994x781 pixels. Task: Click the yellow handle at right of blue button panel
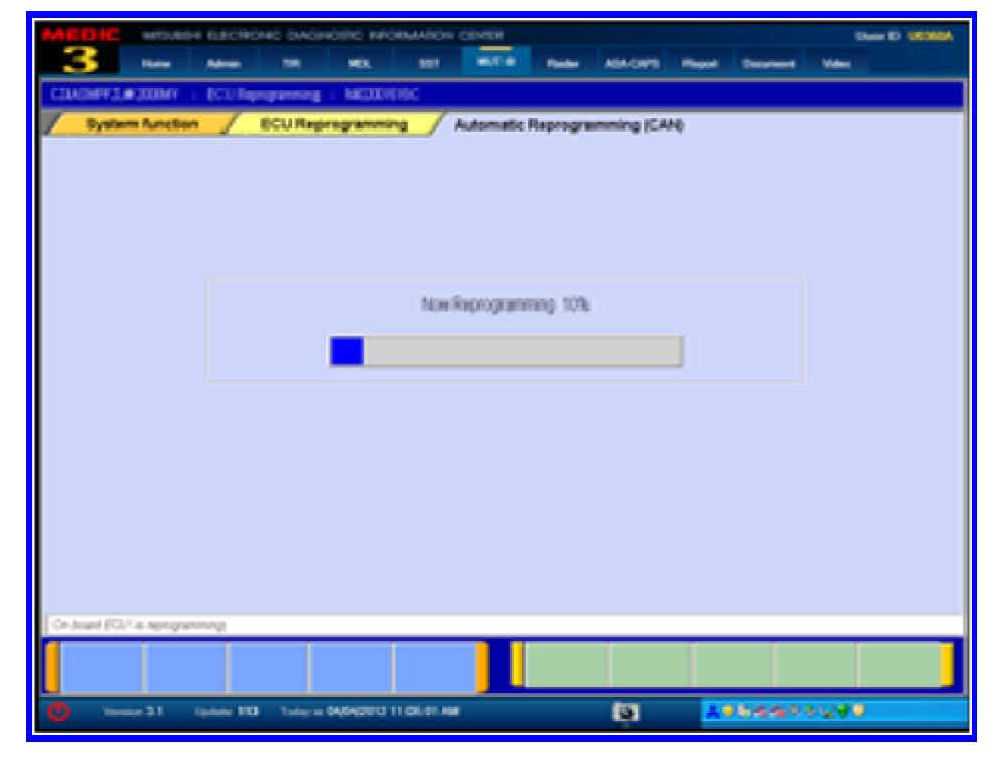(x=481, y=667)
